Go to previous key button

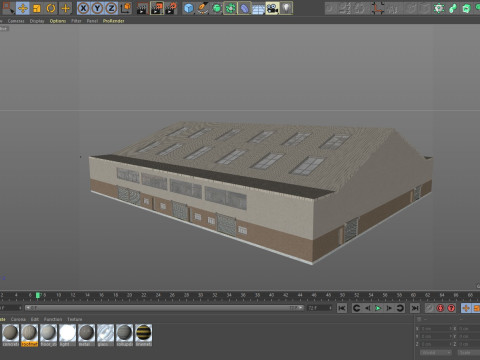coord(357,308)
